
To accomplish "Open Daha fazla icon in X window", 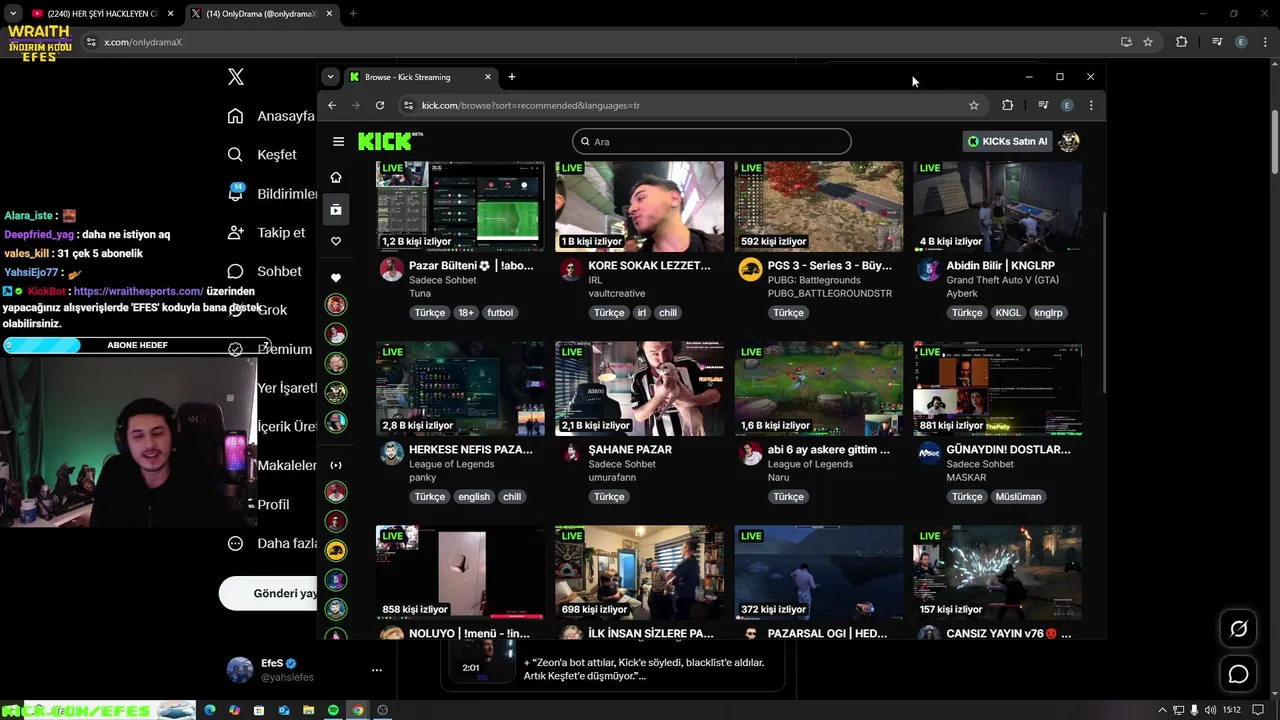I will 235,543.
